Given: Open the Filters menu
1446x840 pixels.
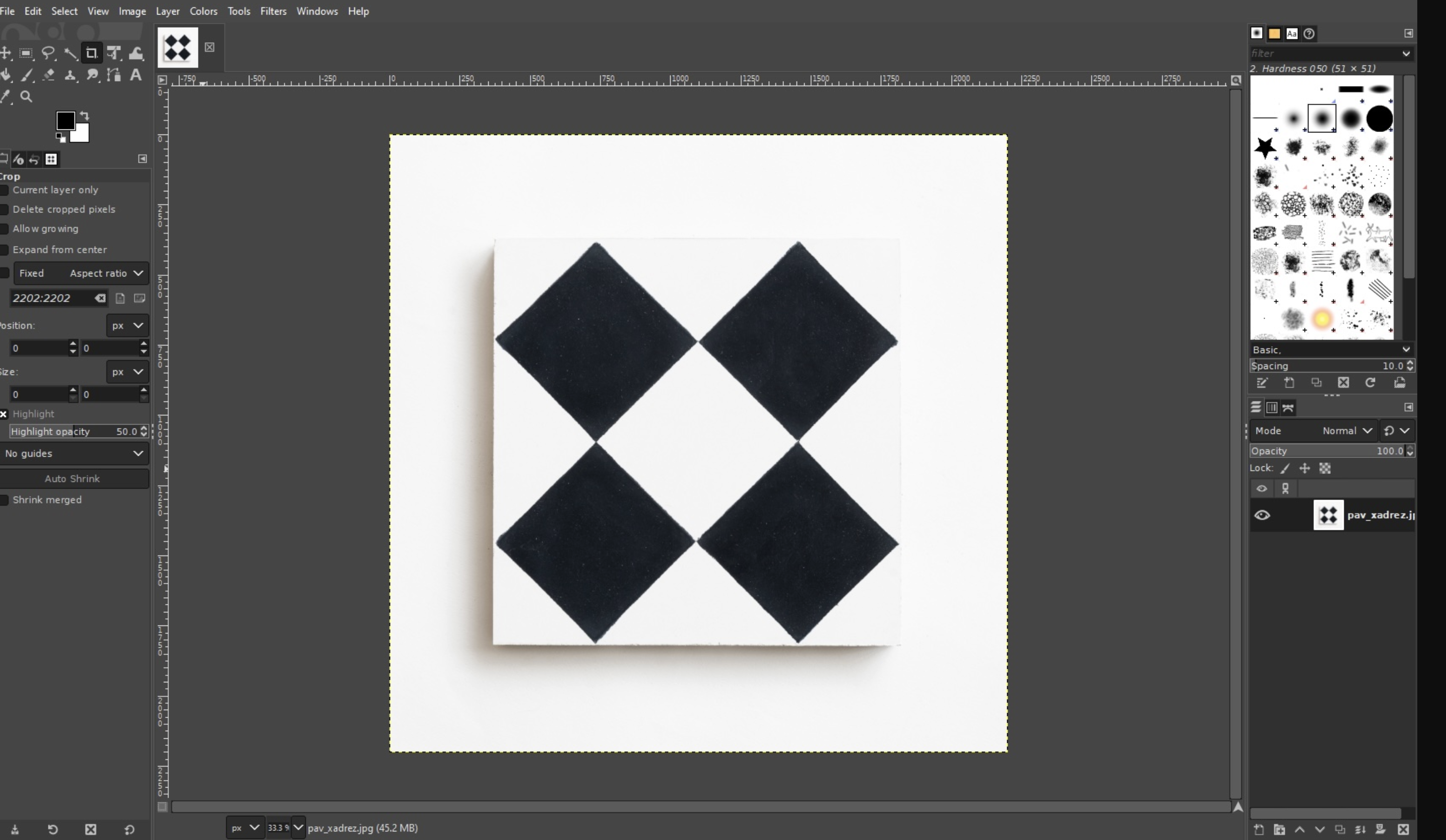Looking at the screenshot, I should pyautogui.click(x=273, y=11).
